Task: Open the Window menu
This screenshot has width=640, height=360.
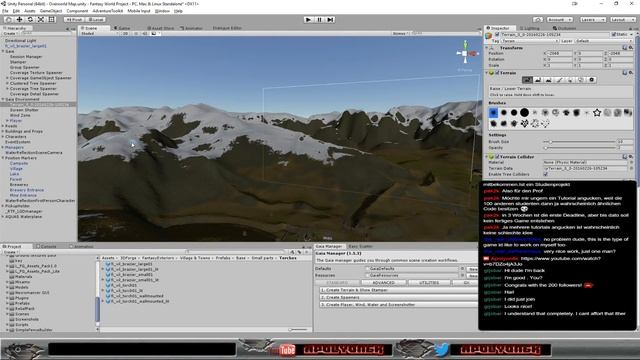Action: [162, 11]
